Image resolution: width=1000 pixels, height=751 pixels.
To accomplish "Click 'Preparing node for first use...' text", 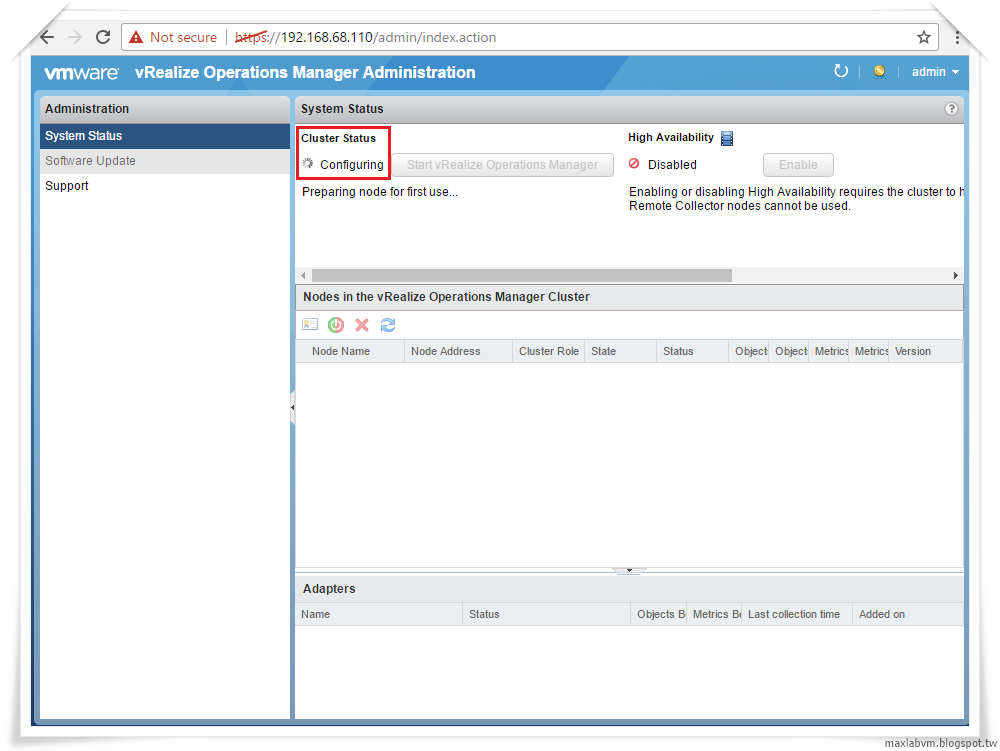I will coord(379,192).
